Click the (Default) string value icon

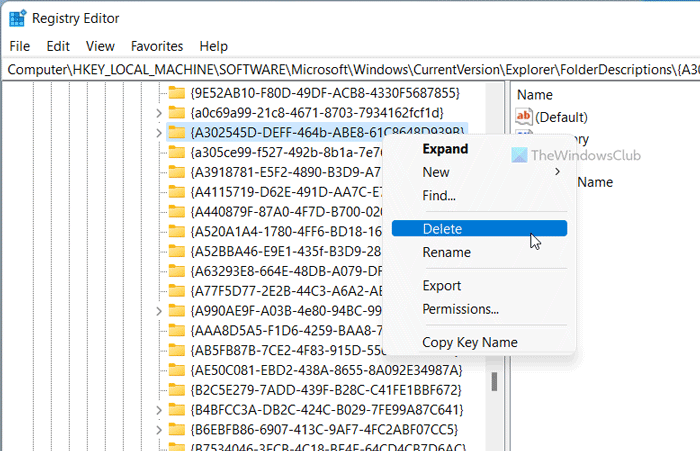524,117
